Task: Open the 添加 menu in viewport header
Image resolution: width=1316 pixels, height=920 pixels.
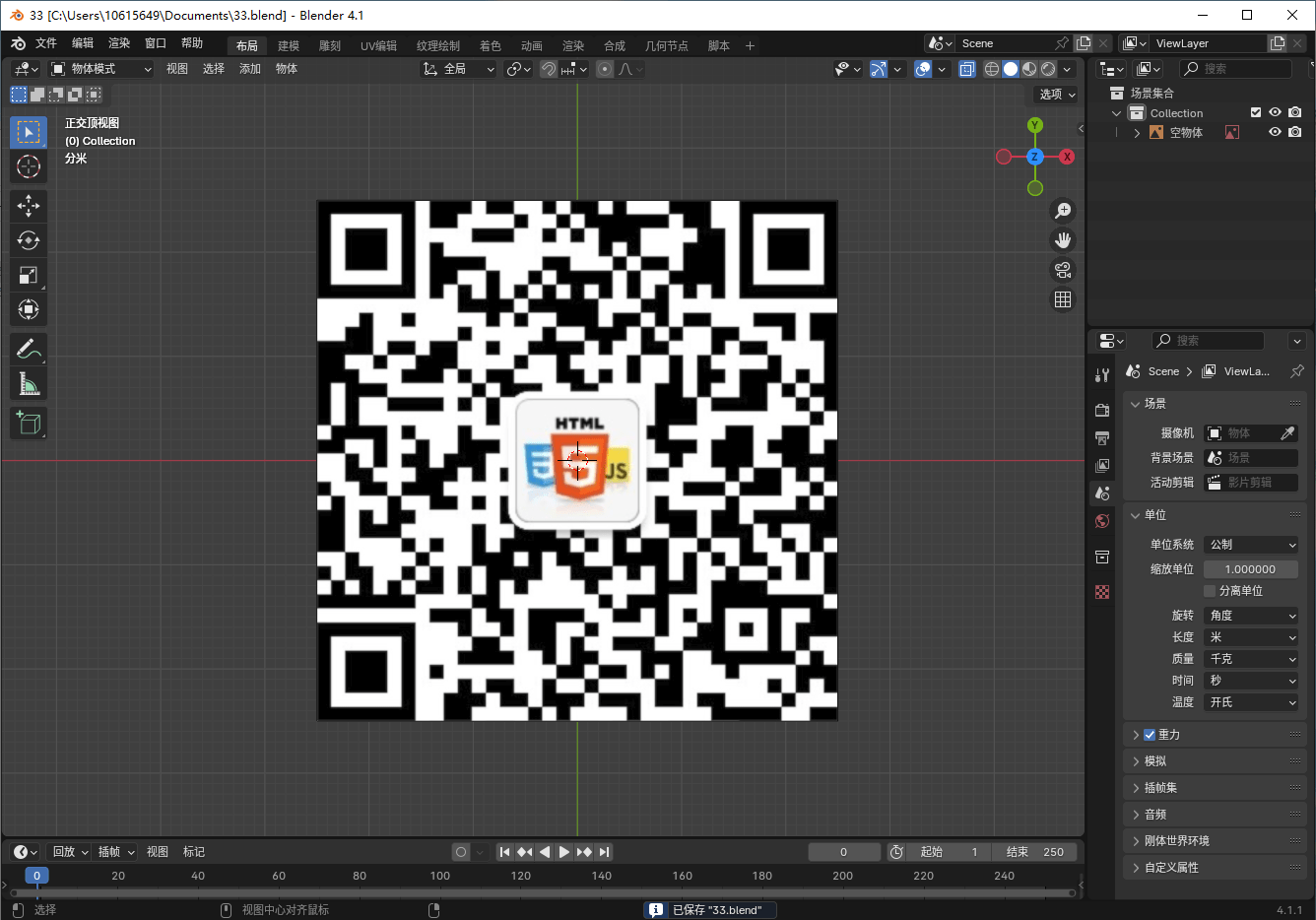Action: click(250, 69)
